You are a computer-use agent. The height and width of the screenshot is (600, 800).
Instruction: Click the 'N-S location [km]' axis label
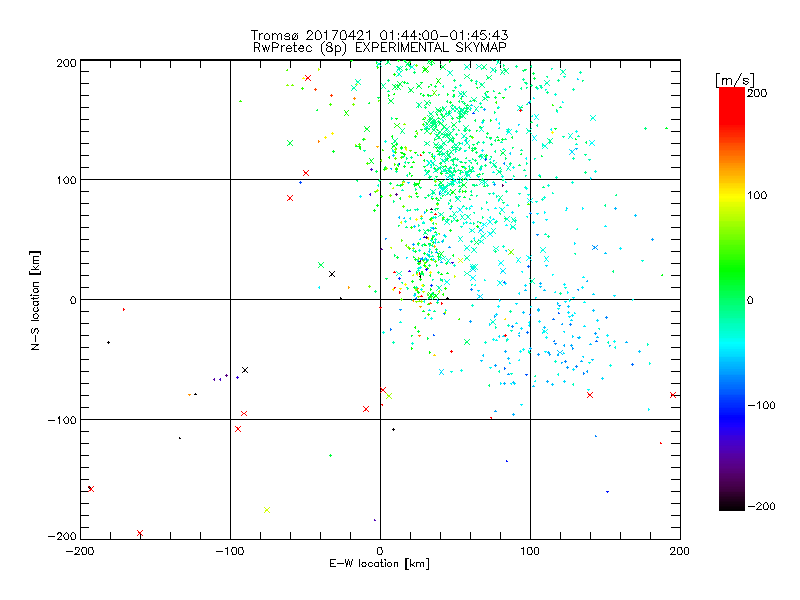point(35,300)
